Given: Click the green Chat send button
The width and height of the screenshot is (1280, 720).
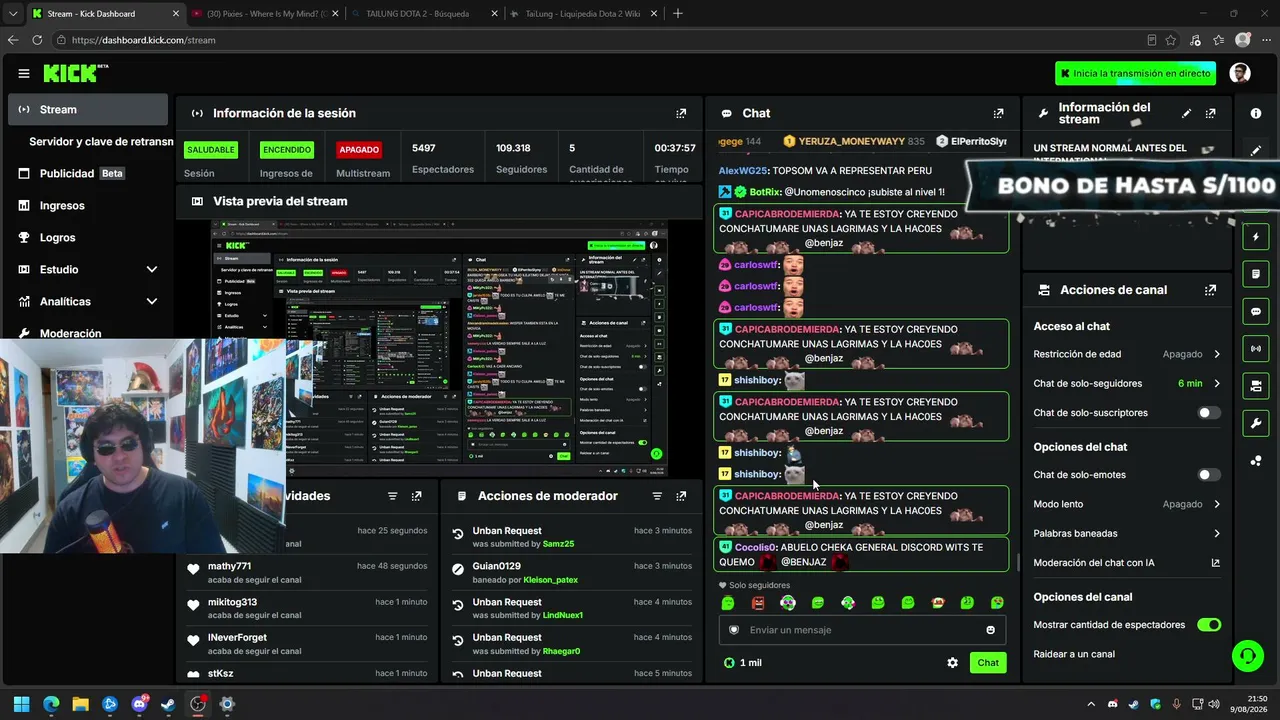Looking at the screenshot, I should click(988, 663).
